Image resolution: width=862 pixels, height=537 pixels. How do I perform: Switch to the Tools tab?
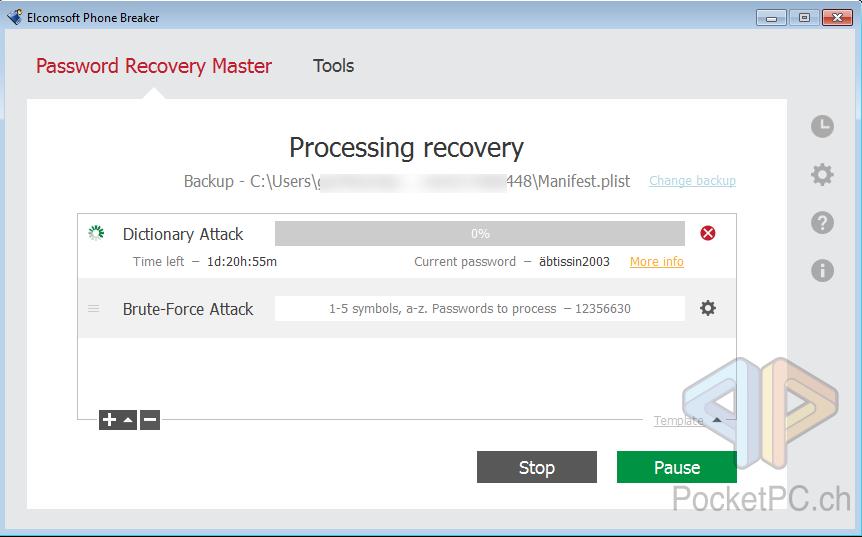(333, 66)
